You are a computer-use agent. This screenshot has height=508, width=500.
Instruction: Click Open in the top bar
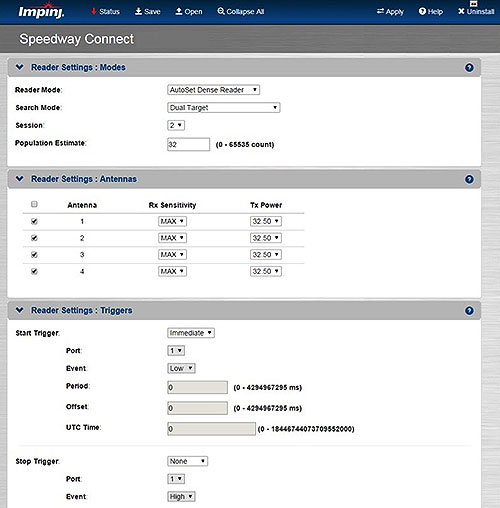pyautogui.click(x=189, y=12)
